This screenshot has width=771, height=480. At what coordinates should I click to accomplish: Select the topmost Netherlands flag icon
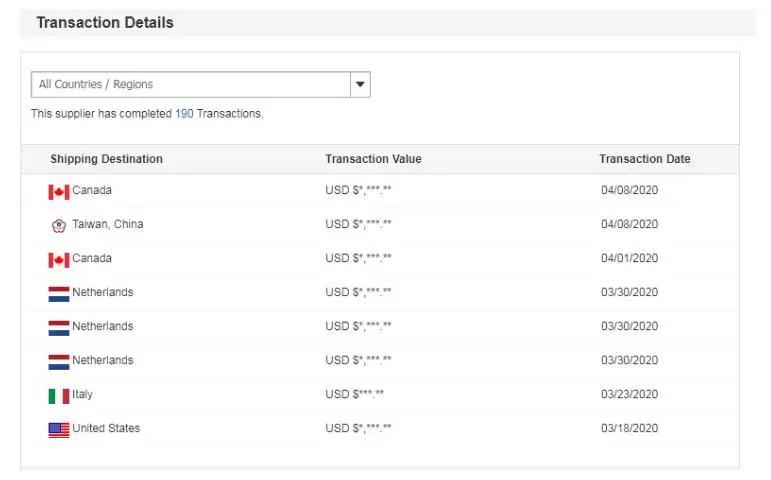tap(59, 293)
